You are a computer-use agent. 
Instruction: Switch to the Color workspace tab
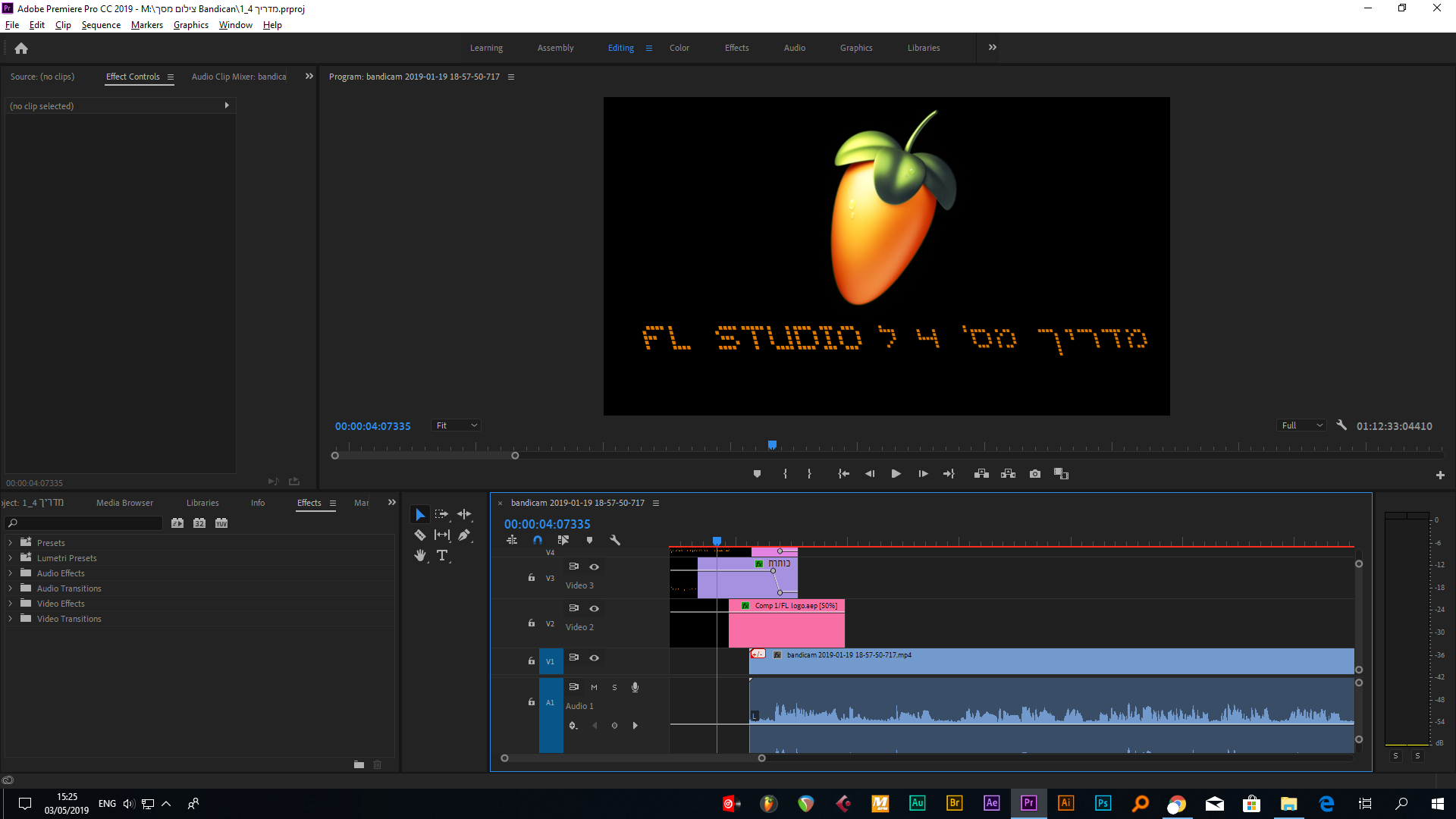[679, 48]
